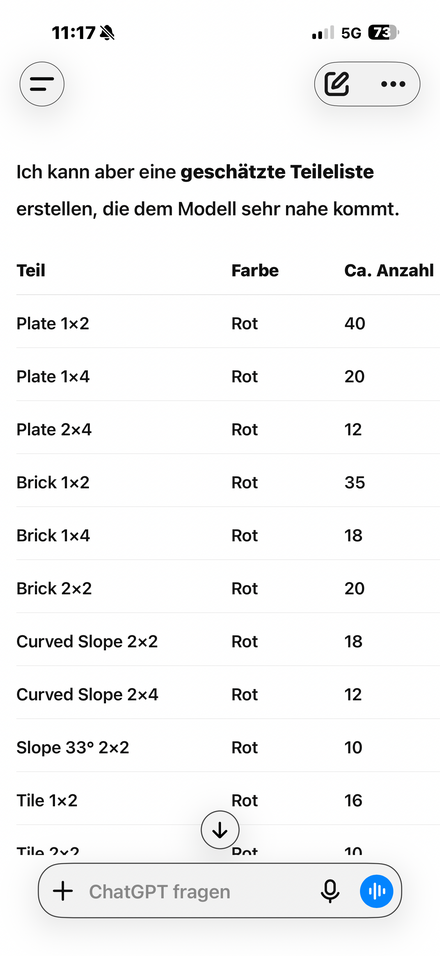Select the Teil column header
Image resolution: width=440 pixels, height=956 pixels.
(x=31, y=270)
